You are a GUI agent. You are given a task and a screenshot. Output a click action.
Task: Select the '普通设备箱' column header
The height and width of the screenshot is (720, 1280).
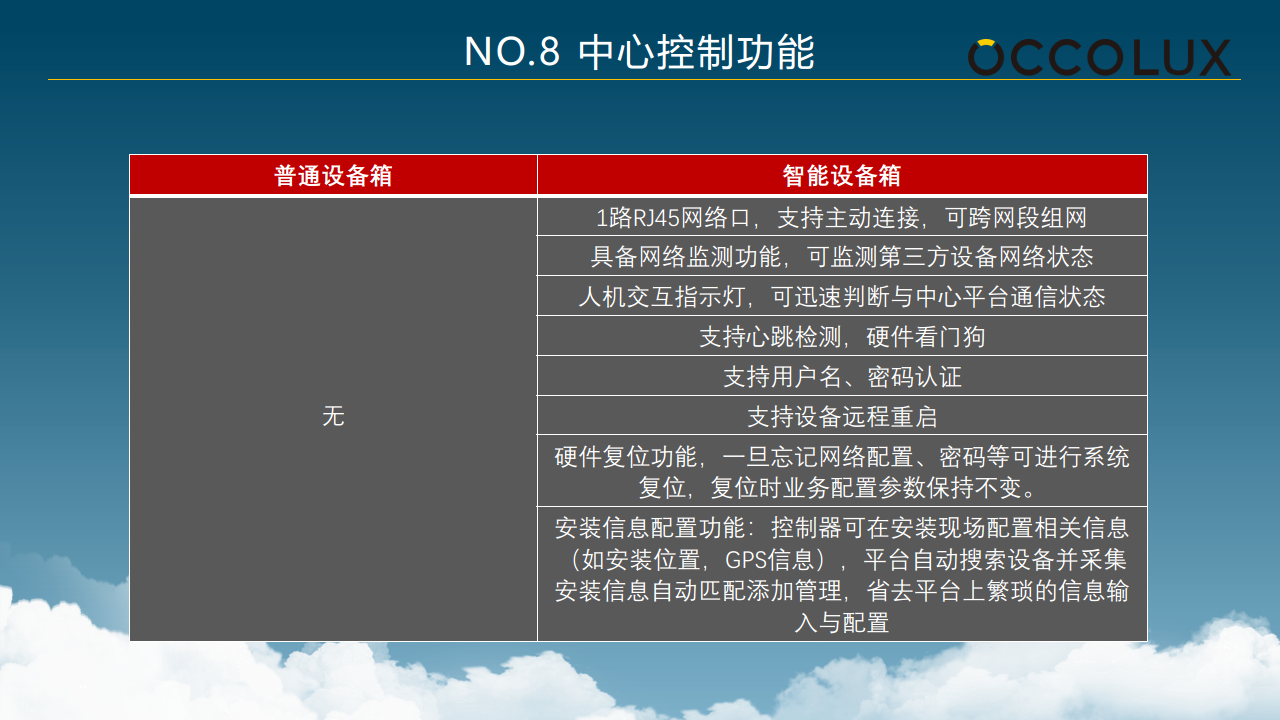(333, 175)
